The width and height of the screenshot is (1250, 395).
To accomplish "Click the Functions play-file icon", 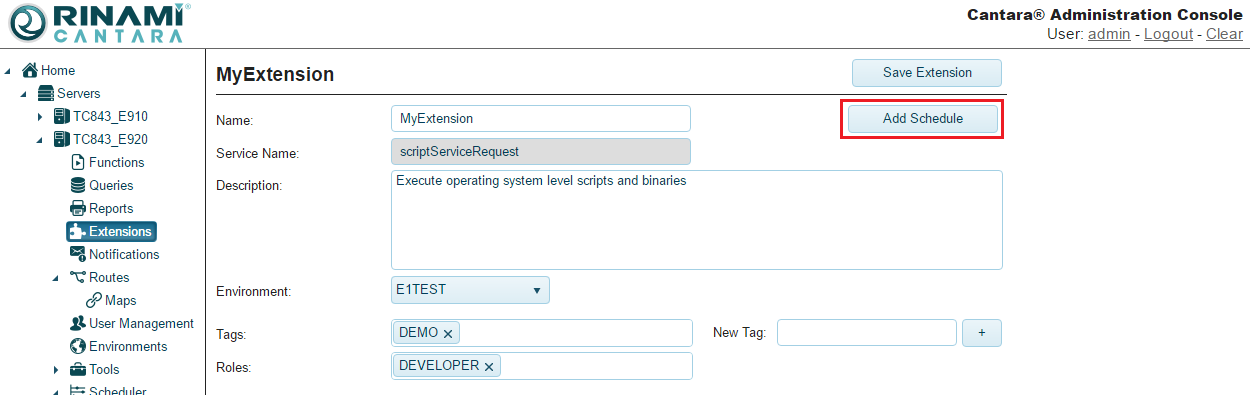I will pyautogui.click(x=78, y=163).
